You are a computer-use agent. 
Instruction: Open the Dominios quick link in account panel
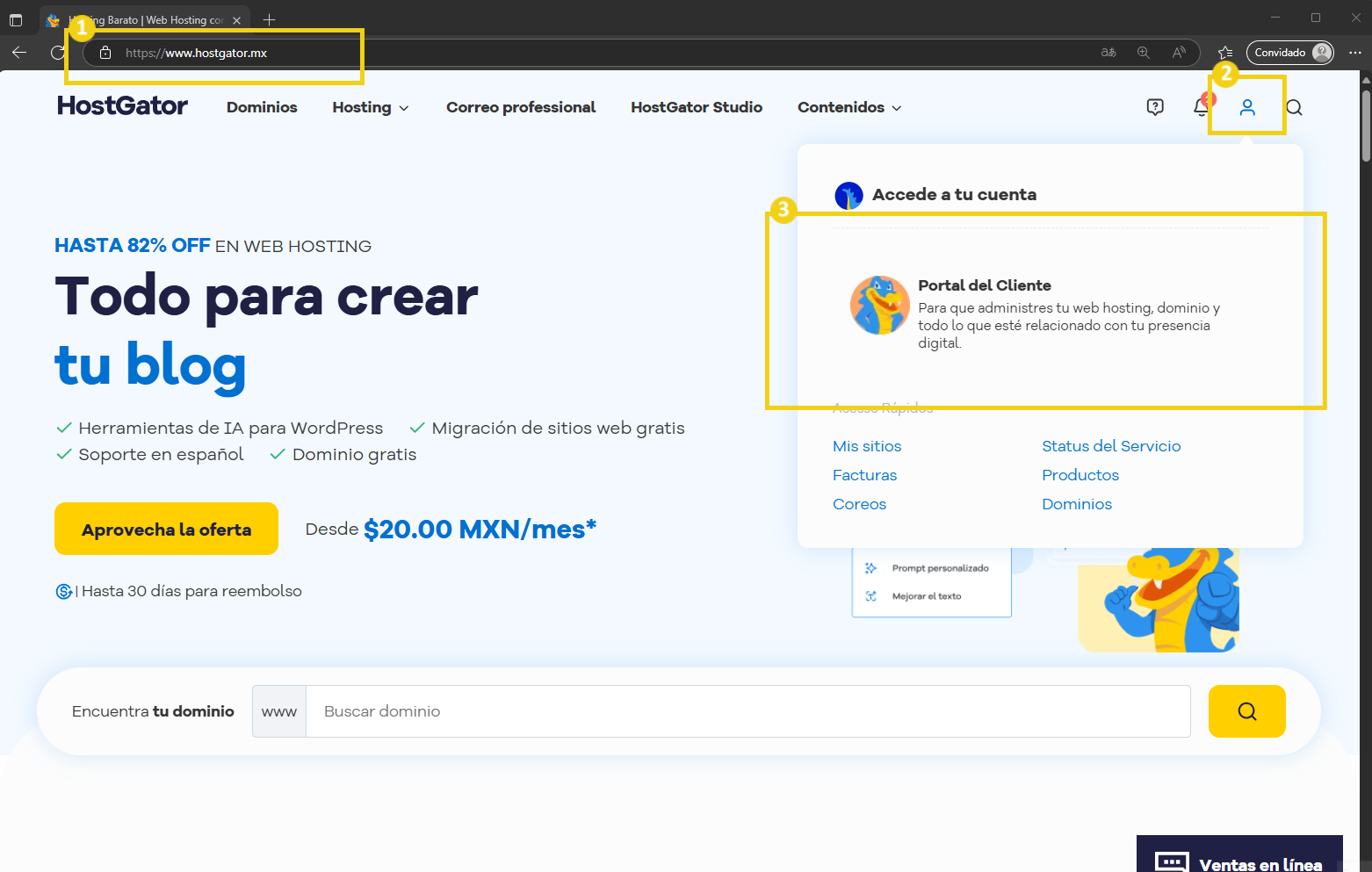(x=1077, y=504)
